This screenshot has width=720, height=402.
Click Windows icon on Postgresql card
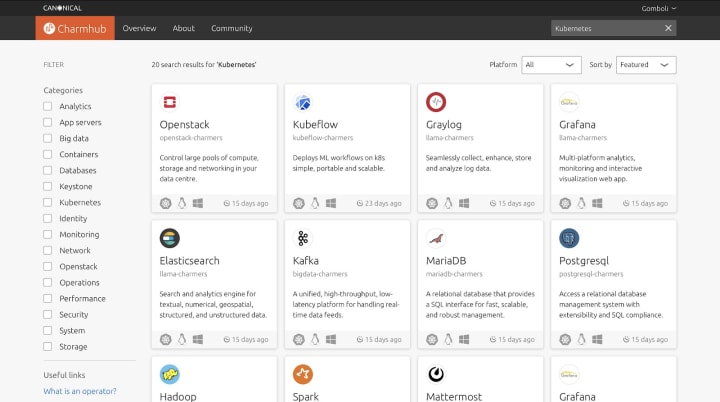(x=597, y=339)
